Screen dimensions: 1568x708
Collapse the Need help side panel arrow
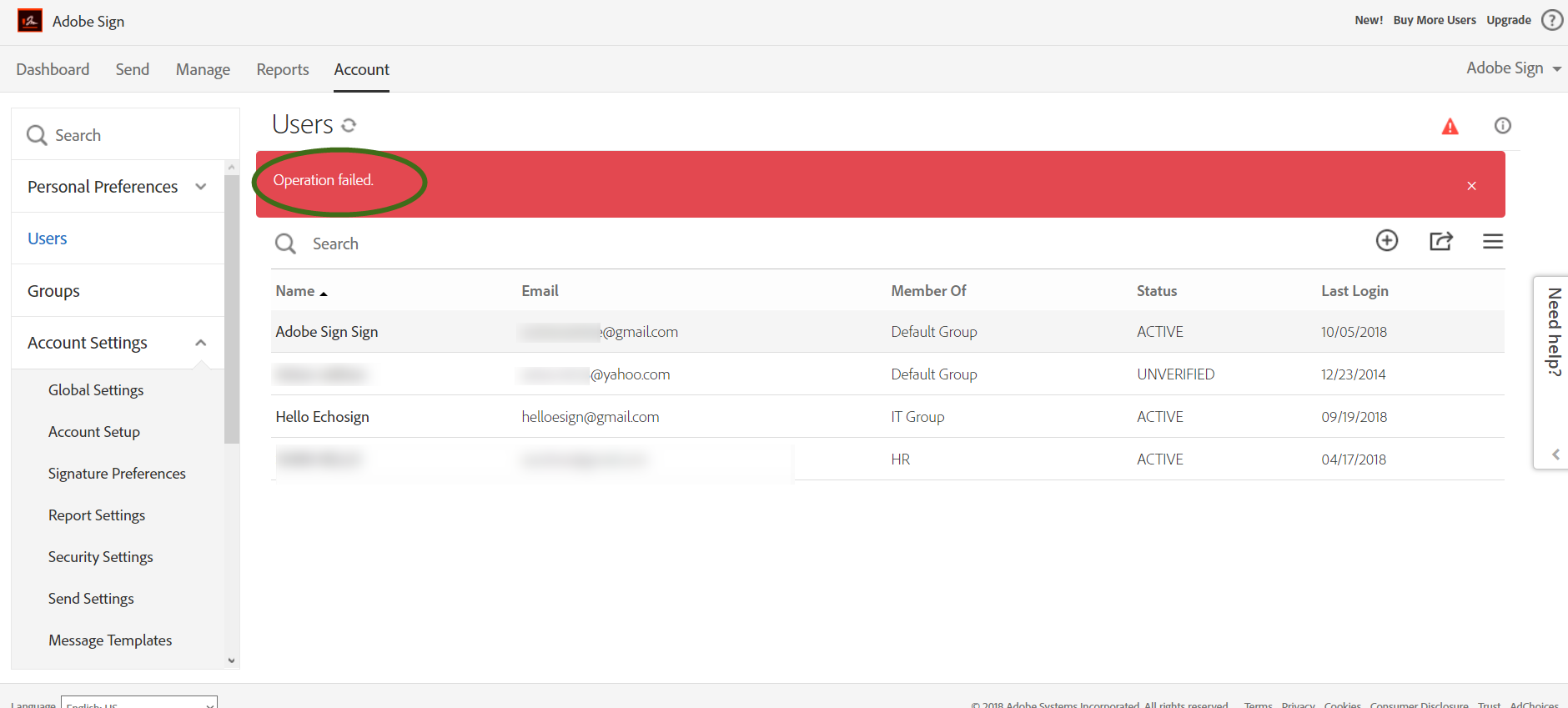pos(1555,454)
